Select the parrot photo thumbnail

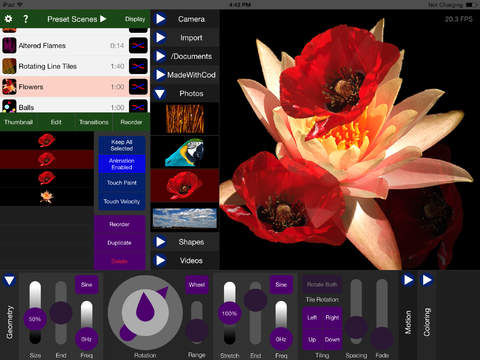(185, 152)
